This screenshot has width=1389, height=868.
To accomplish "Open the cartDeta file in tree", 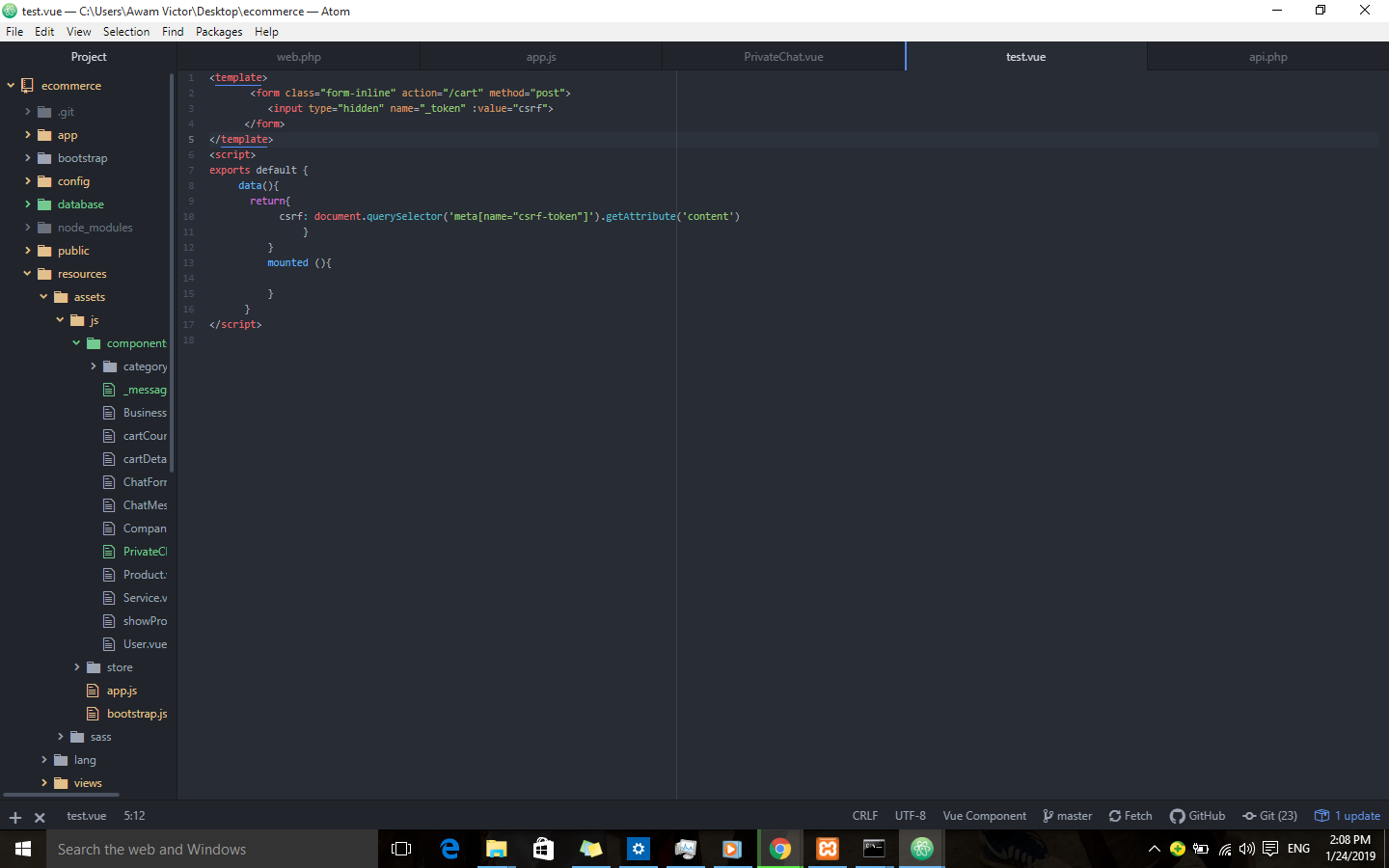I will click(145, 459).
